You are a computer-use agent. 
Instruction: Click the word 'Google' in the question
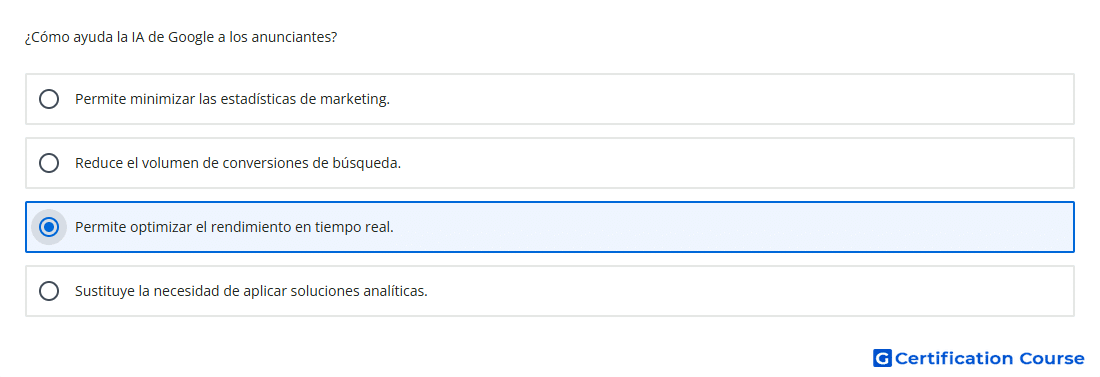(x=191, y=37)
